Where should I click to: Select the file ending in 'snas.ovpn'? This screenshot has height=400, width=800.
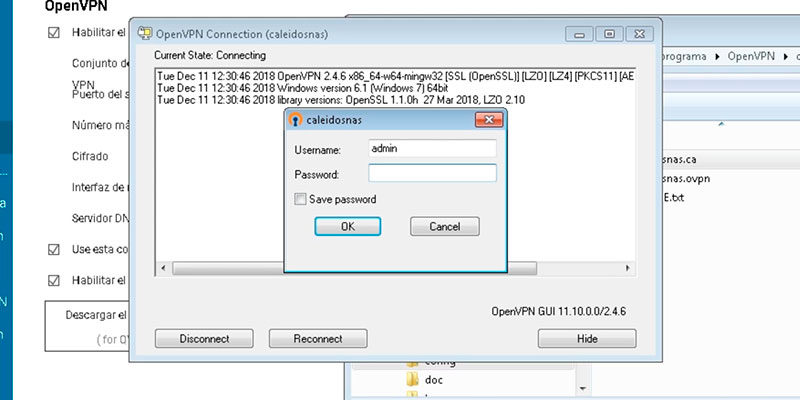[x=685, y=179]
